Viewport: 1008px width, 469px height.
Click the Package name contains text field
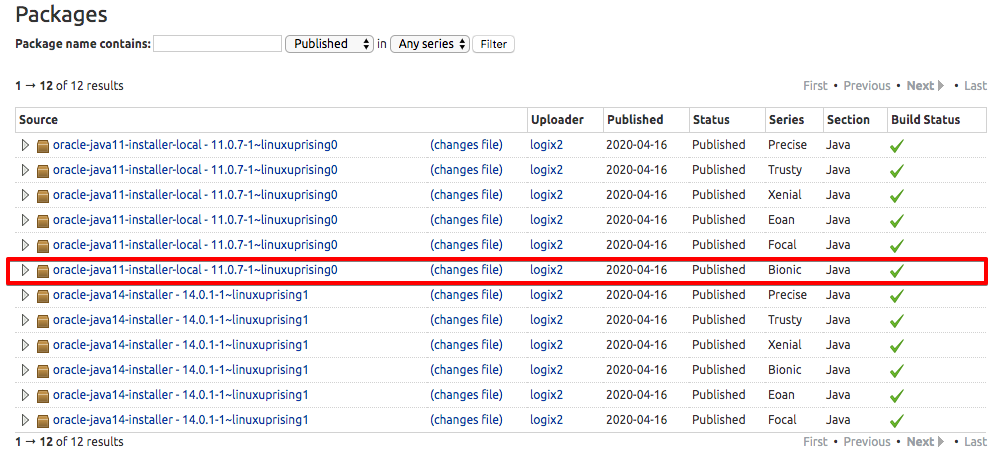pyautogui.click(x=218, y=44)
